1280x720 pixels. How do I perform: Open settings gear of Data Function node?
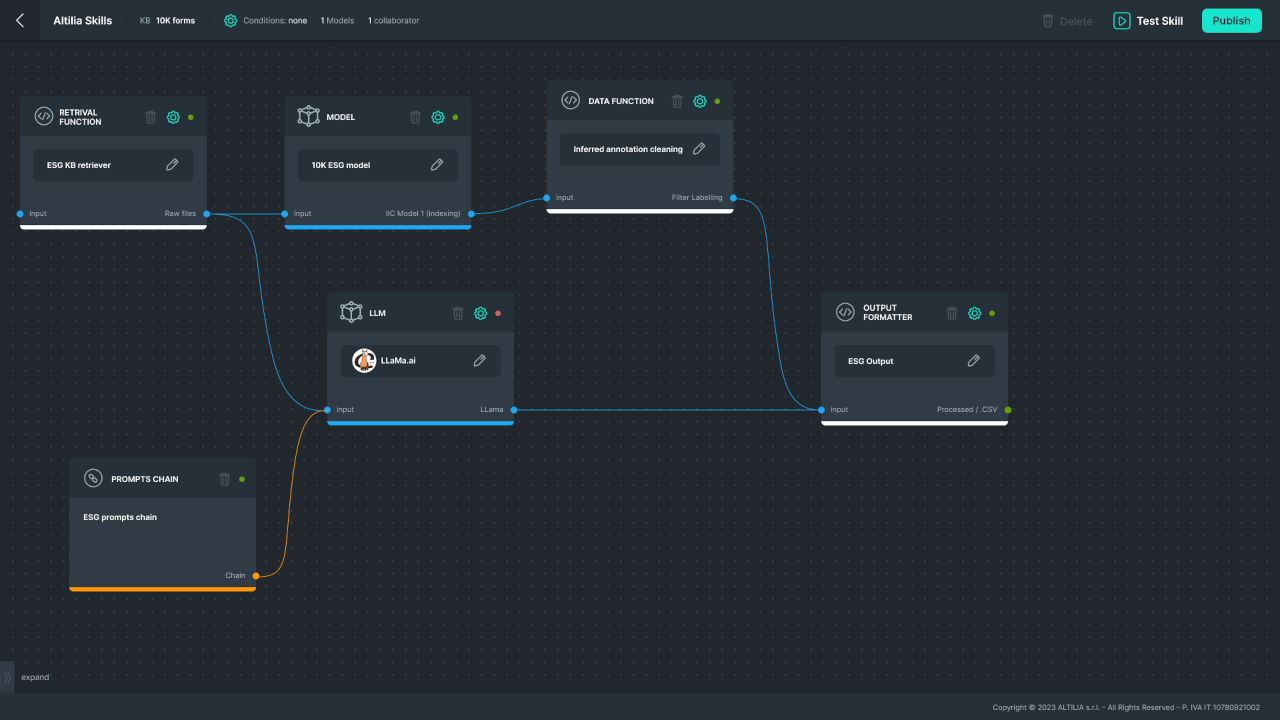[700, 101]
